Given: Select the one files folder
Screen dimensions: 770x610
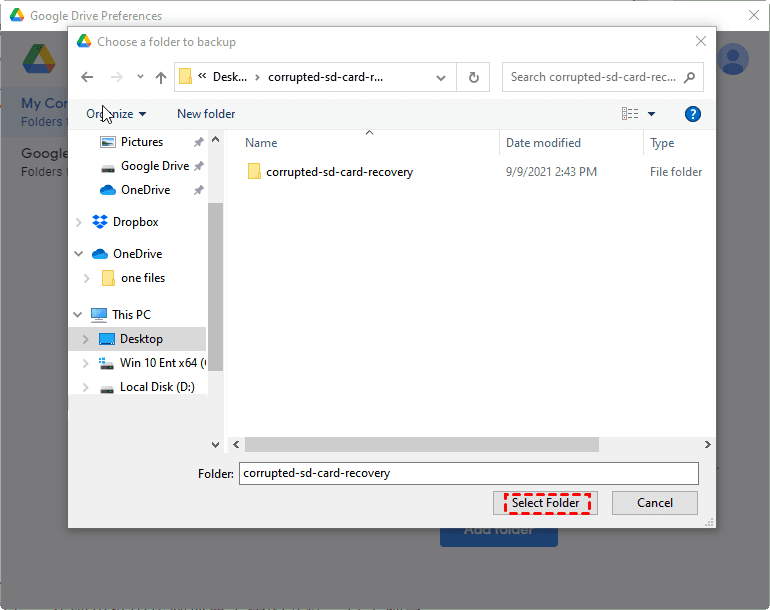Looking at the screenshot, I should [x=143, y=278].
